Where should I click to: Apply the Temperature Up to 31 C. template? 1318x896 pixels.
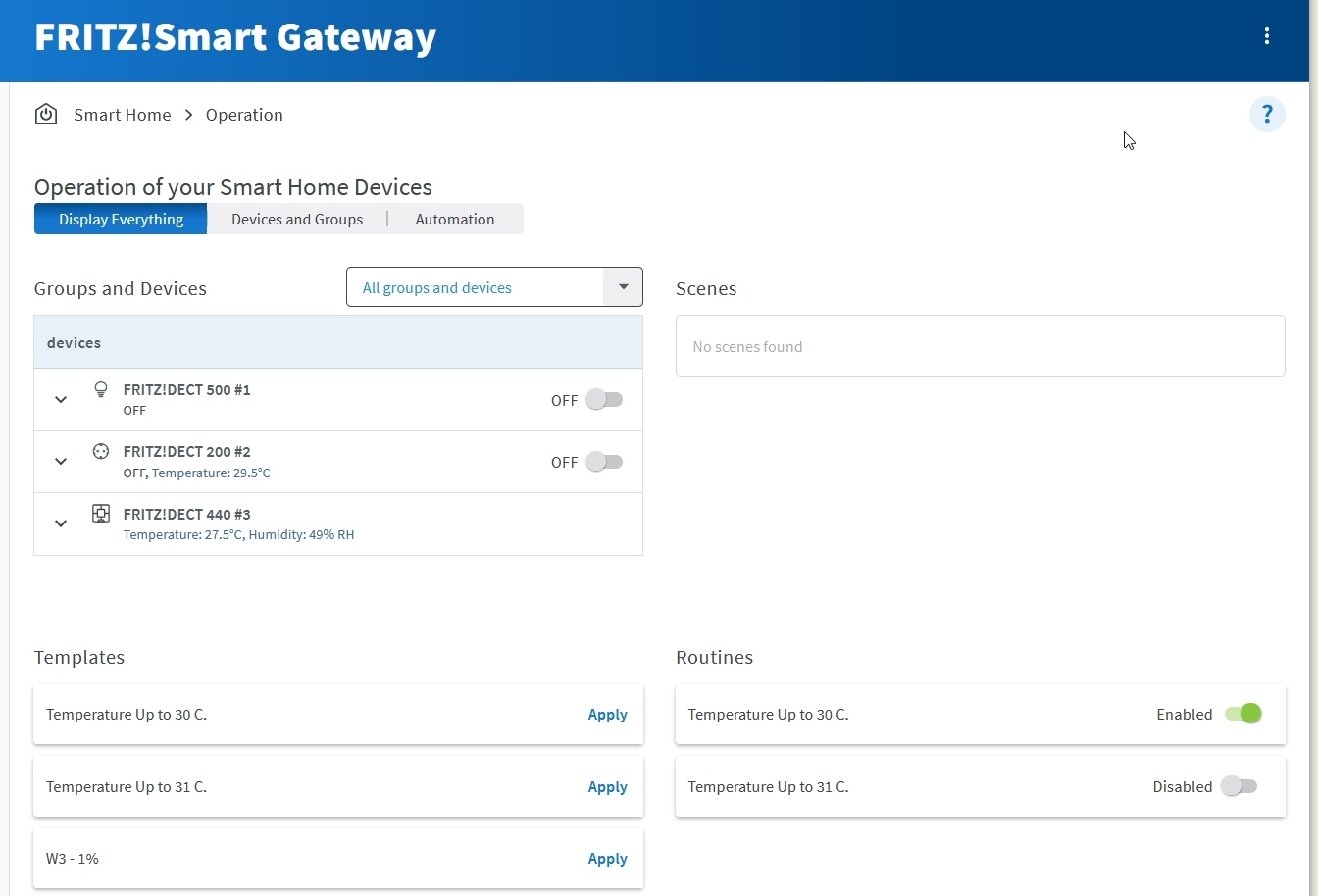point(607,787)
